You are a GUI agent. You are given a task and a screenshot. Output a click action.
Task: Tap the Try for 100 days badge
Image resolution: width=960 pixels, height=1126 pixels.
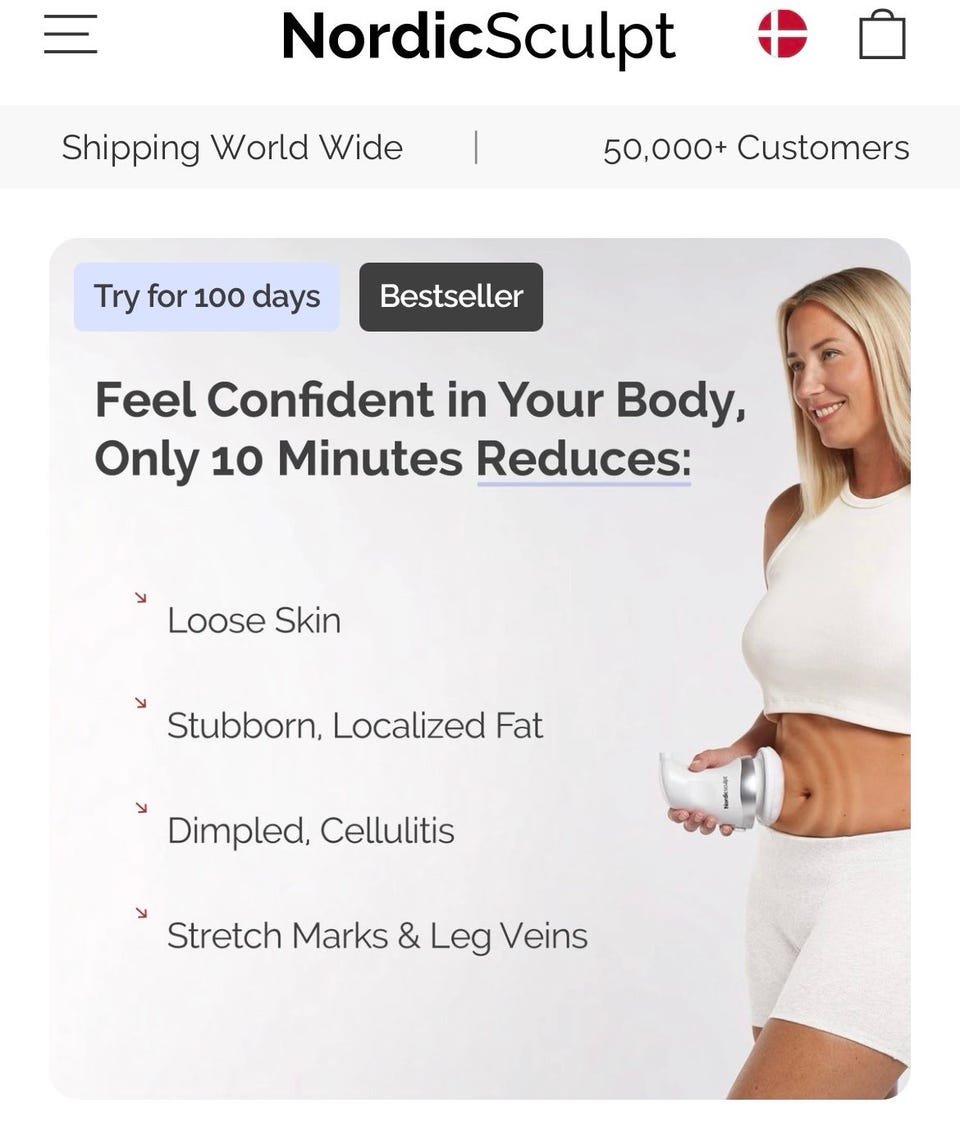click(x=207, y=297)
